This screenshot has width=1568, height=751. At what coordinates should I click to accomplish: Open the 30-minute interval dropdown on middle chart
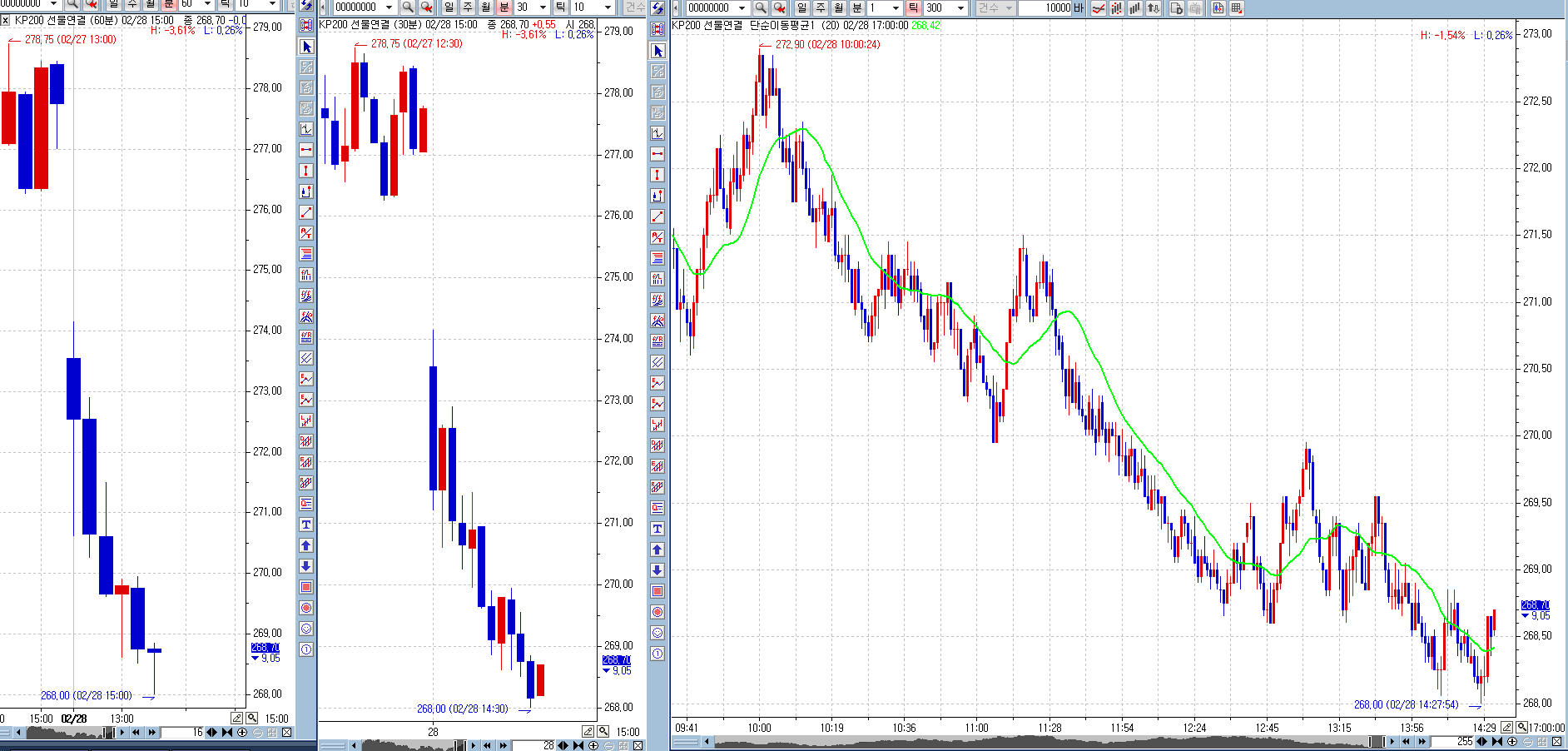click(x=543, y=7)
